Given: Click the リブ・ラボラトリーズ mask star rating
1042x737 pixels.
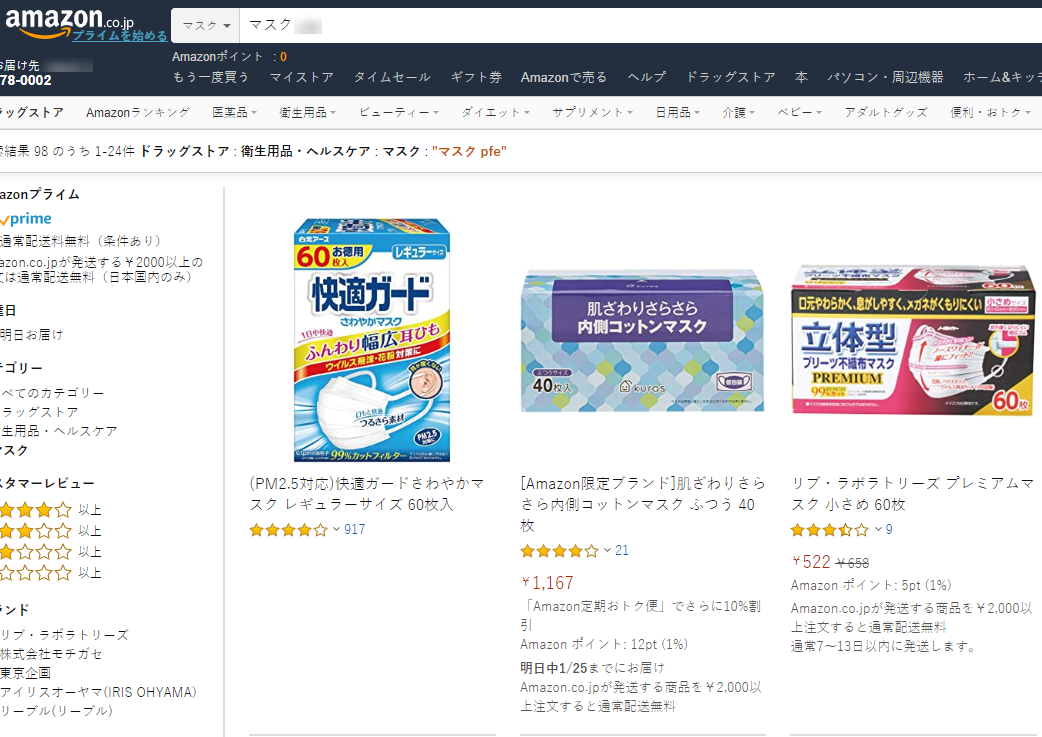Looking at the screenshot, I should (x=829, y=530).
